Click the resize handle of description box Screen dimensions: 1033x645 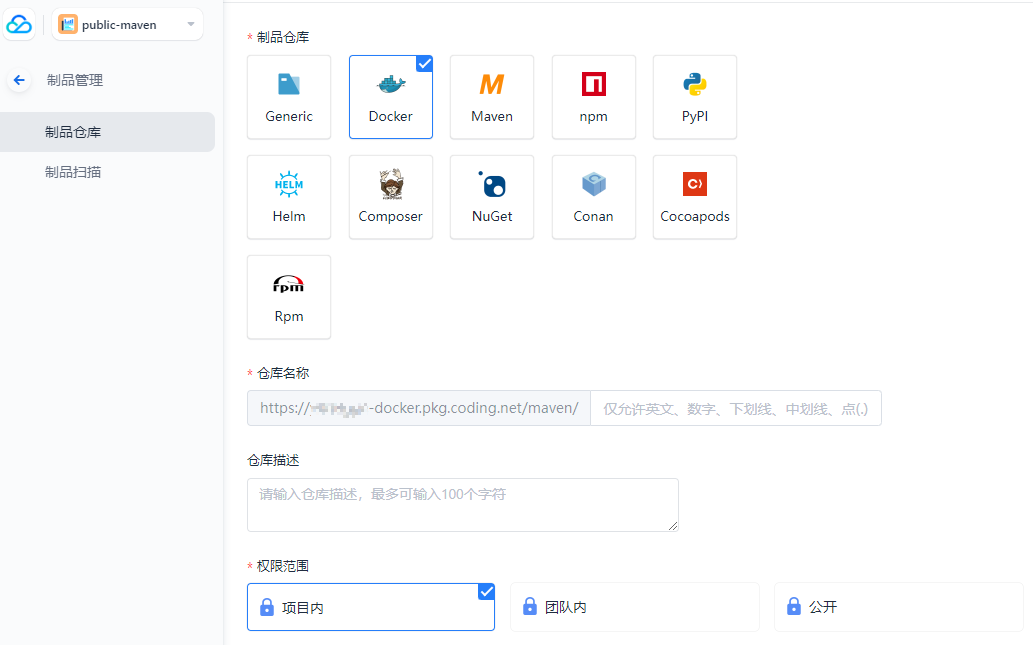673,526
